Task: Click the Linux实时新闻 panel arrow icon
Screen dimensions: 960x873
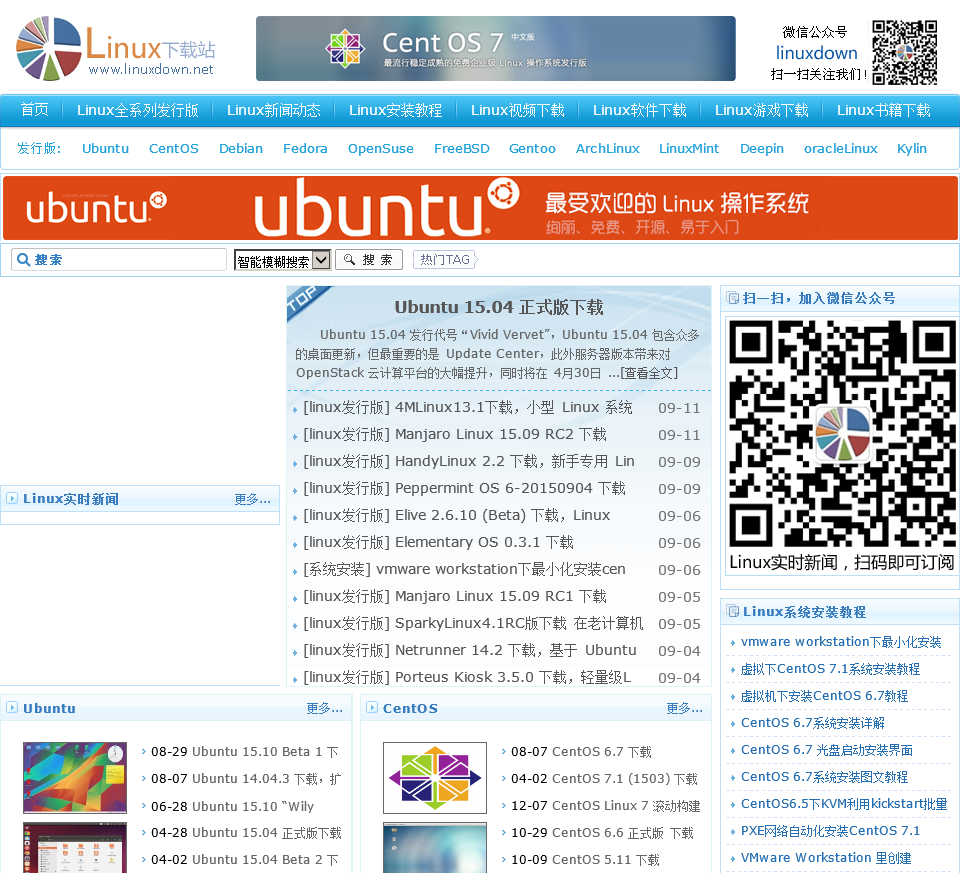Action: tap(12, 498)
